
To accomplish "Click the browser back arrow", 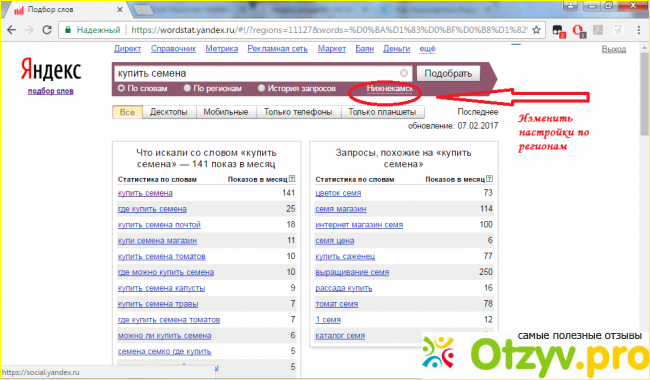I will [x=11, y=30].
